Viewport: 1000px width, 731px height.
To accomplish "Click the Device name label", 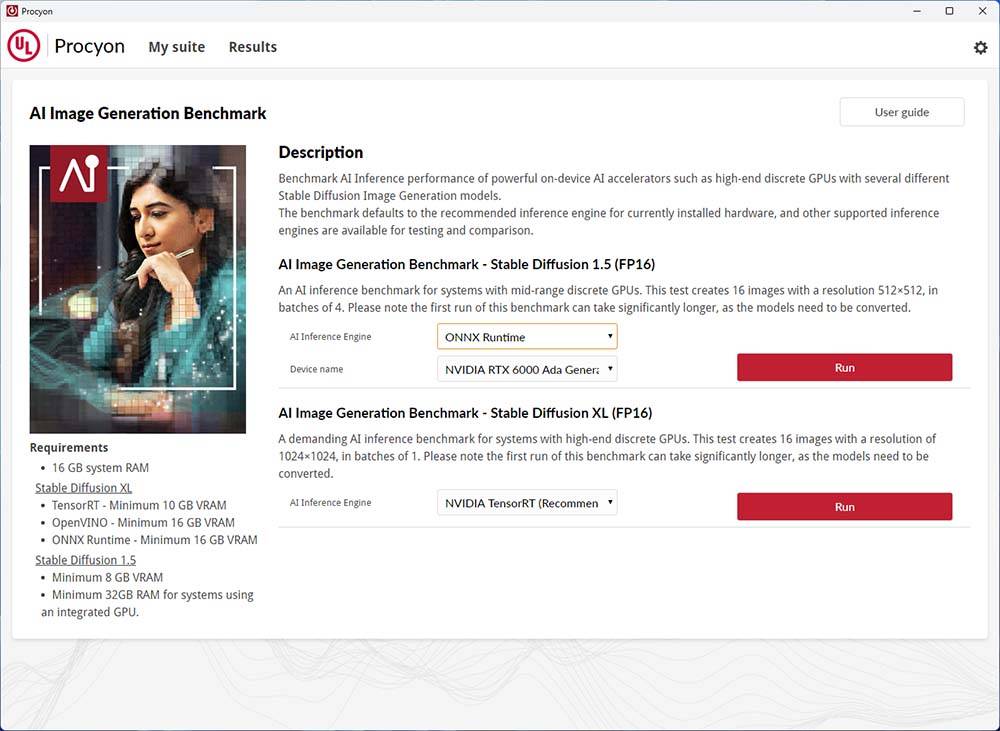I will pyautogui.click(x=316, y=369).
